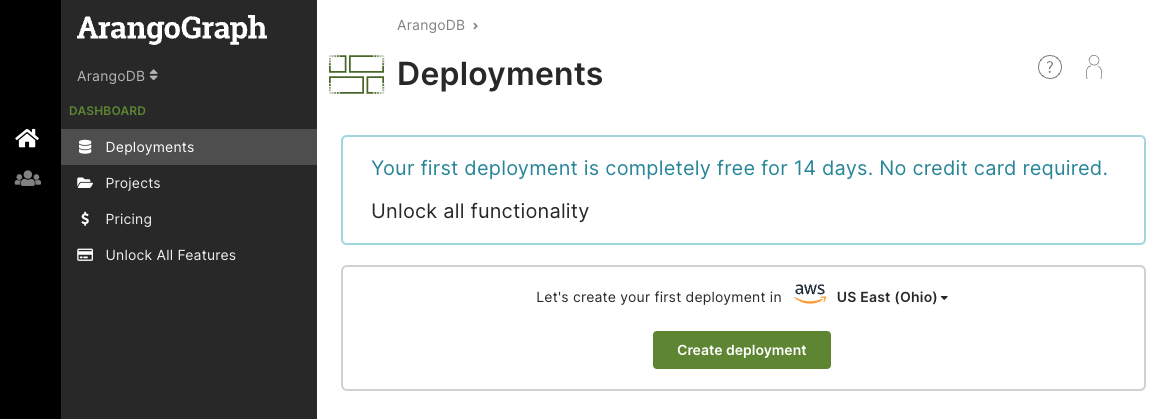The height and width of the screenshot is (419, 1170).
Task: Click the Deployments page heading
Action: [500, 75]
